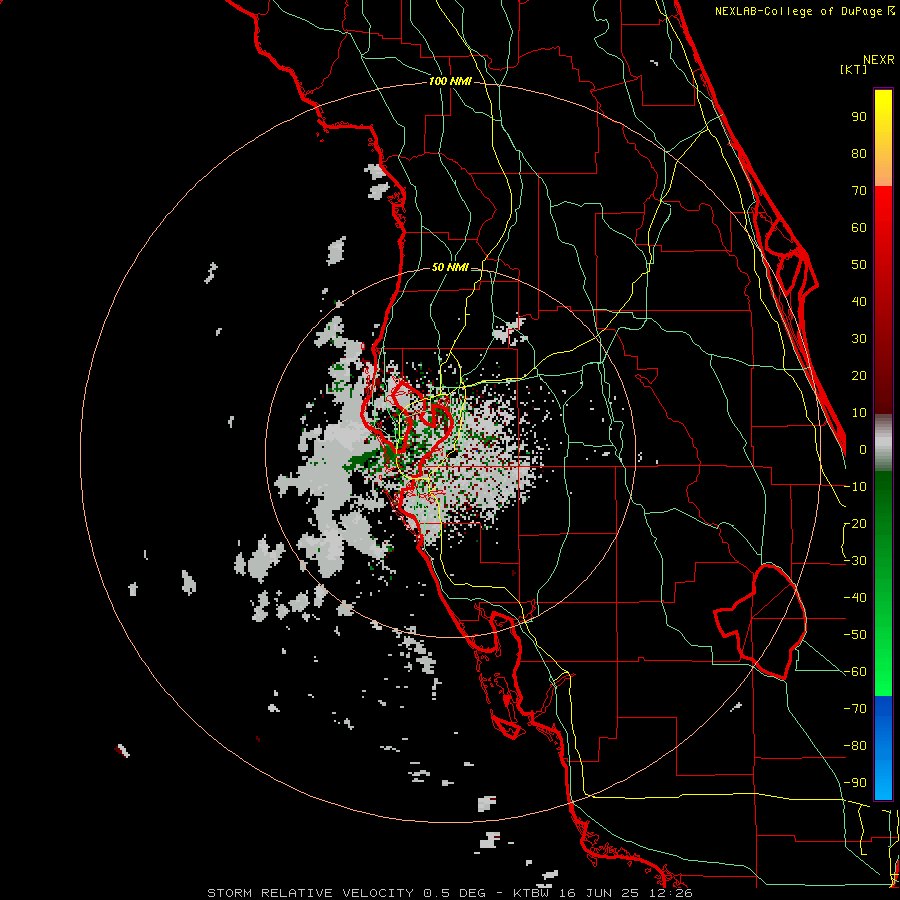
Task: Select the -20 scale value
Action: [x=855, y=523]
